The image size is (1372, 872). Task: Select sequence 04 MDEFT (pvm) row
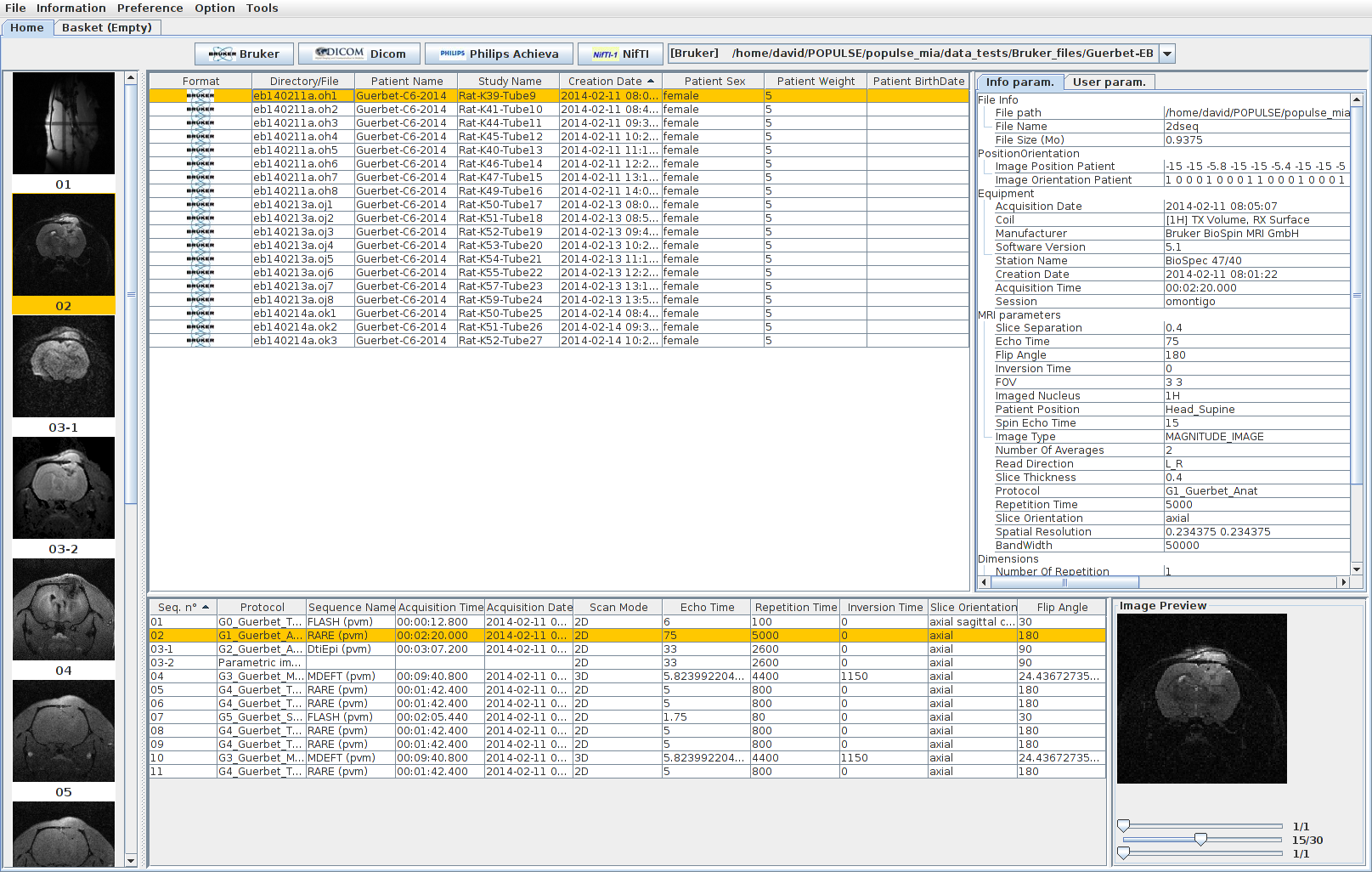[x=628, y=676]
